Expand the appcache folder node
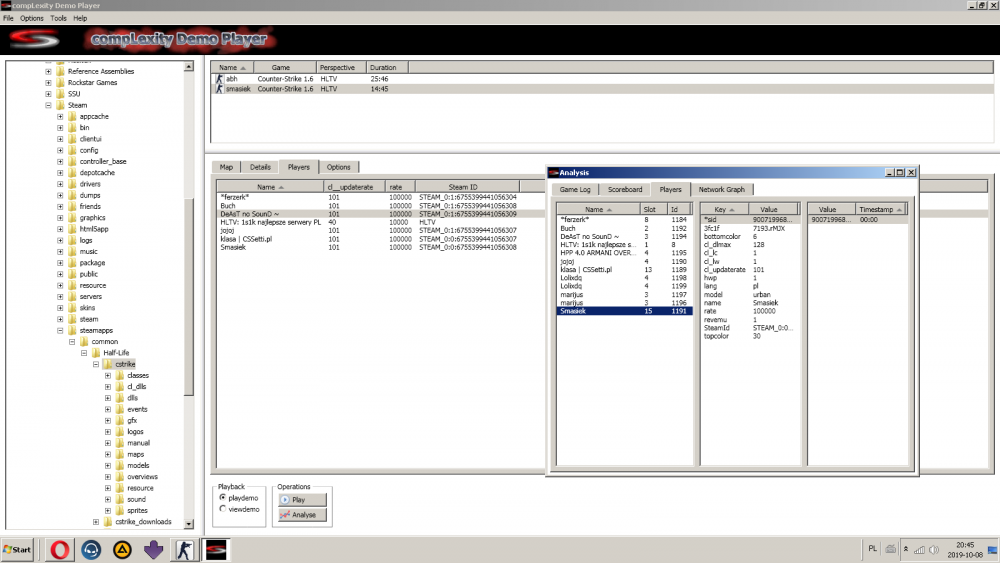Image resolution: width=1000 pixels, height=563 pixels. tap(61, 117)
